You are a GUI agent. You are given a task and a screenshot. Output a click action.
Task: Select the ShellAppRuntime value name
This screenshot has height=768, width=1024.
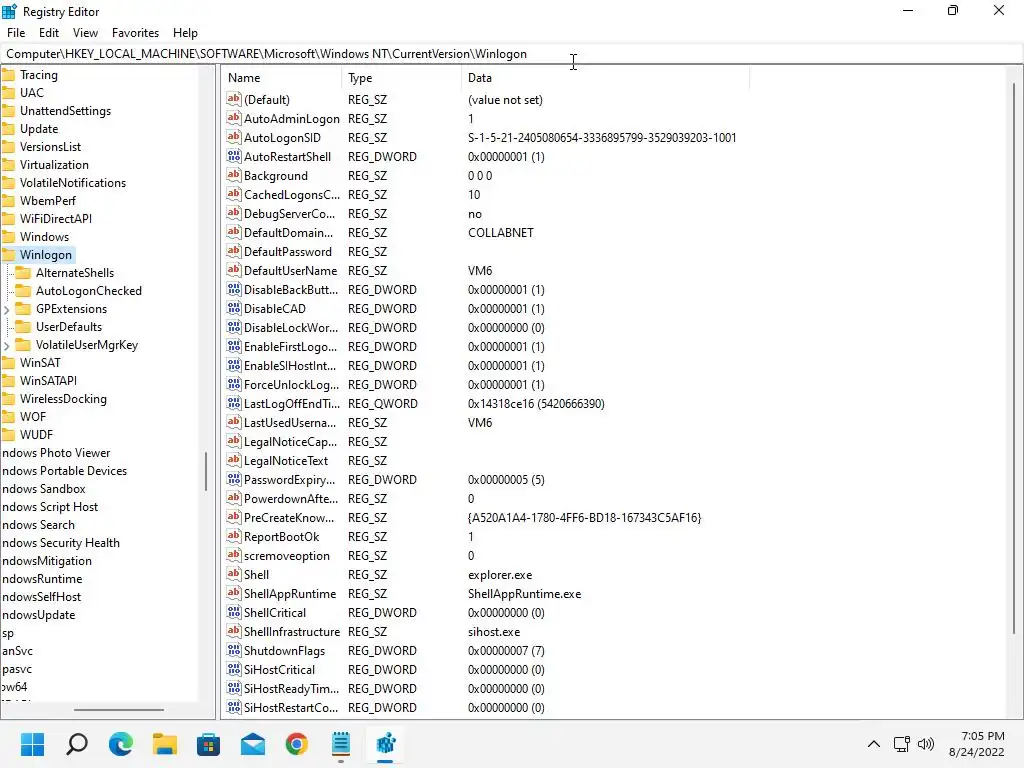(290, 594)
